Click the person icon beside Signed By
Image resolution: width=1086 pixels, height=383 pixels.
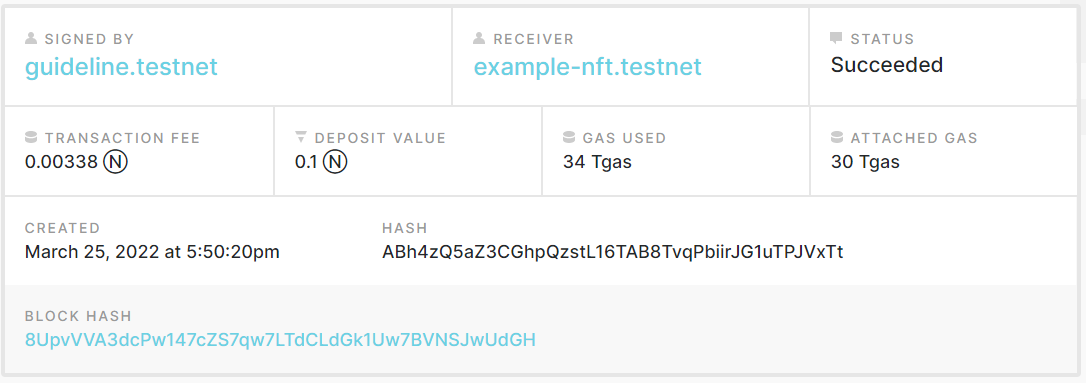(x=31, y=39)
